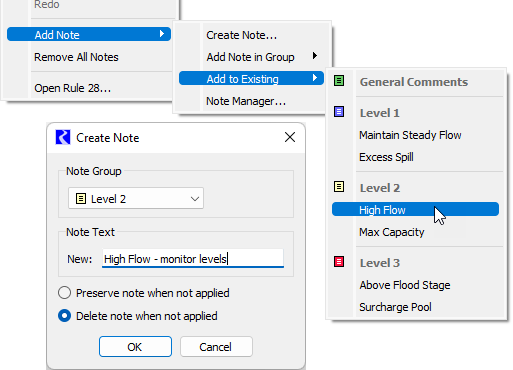Expand the Add Note in Group submenu arrow
This screenshot has height=370, width=513.
pos(315,56)
